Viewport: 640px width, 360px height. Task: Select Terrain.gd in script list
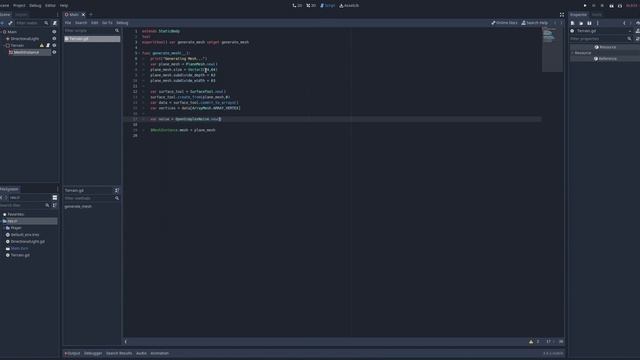pos(92,39)
